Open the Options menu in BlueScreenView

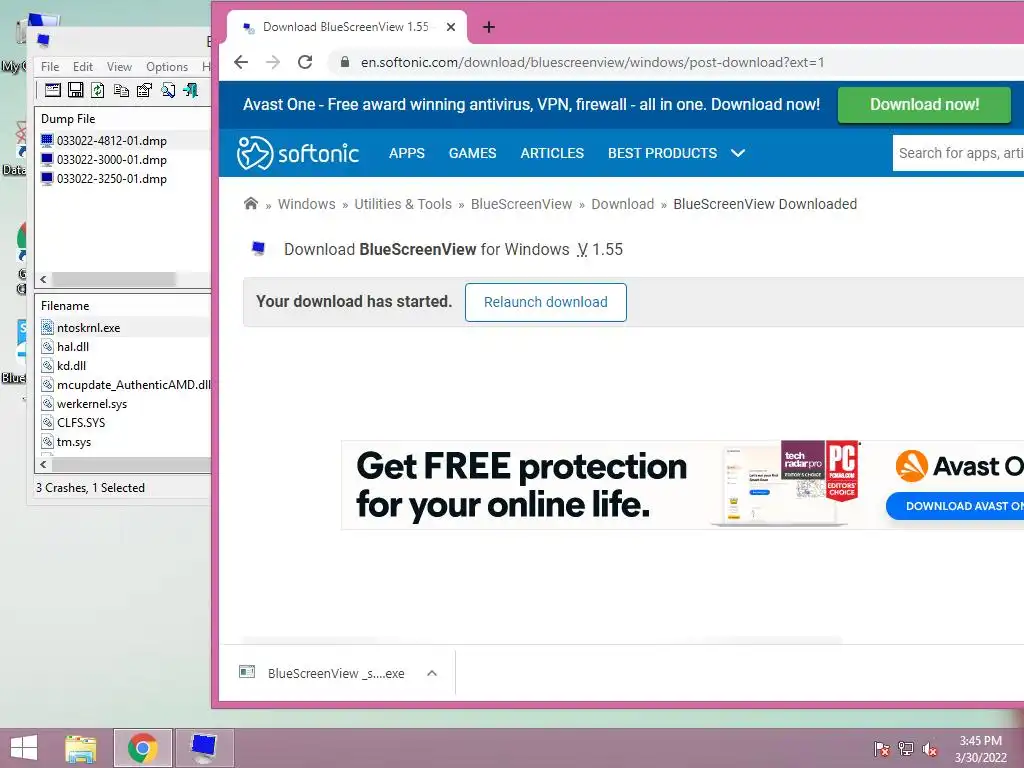[167, 67]
